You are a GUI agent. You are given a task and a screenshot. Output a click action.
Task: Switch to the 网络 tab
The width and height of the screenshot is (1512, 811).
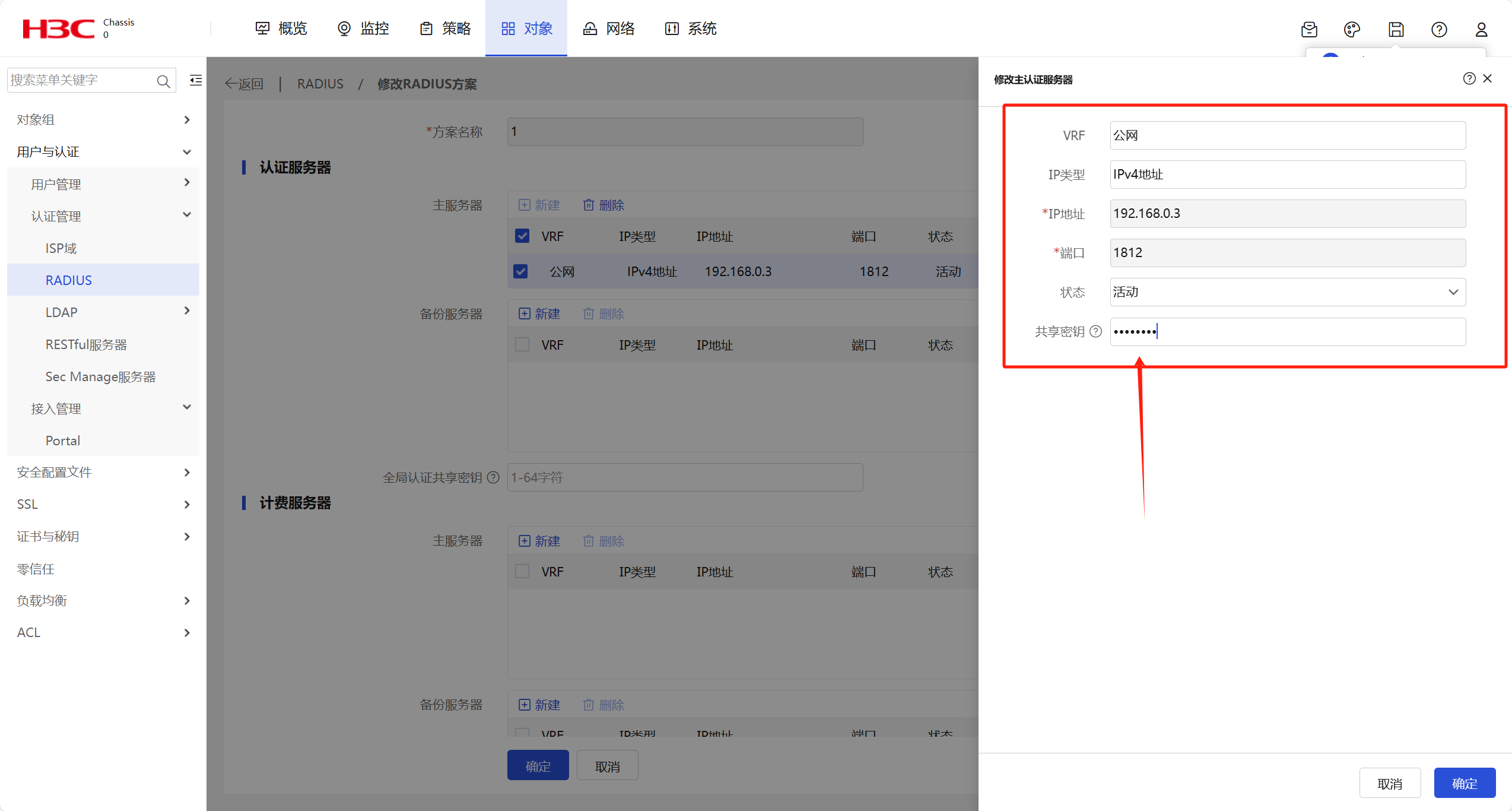pos(608,28)
